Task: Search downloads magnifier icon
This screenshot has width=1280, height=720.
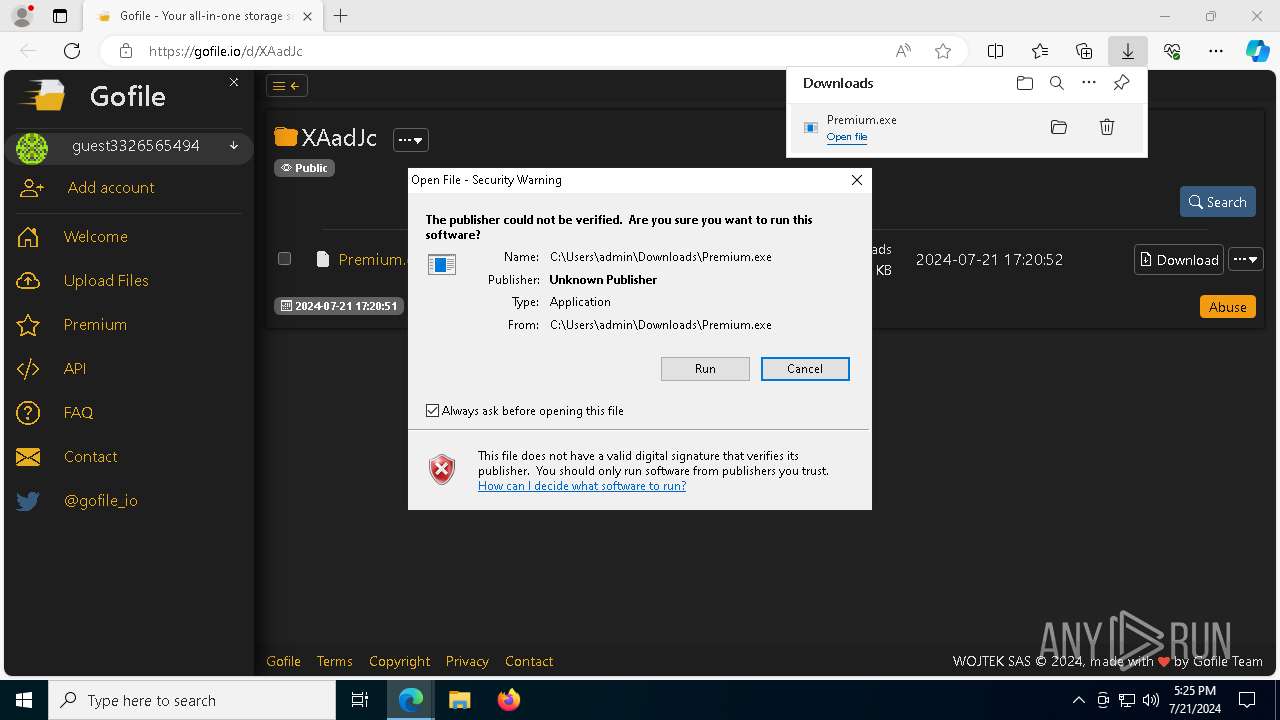Action: pos(1056,83)
